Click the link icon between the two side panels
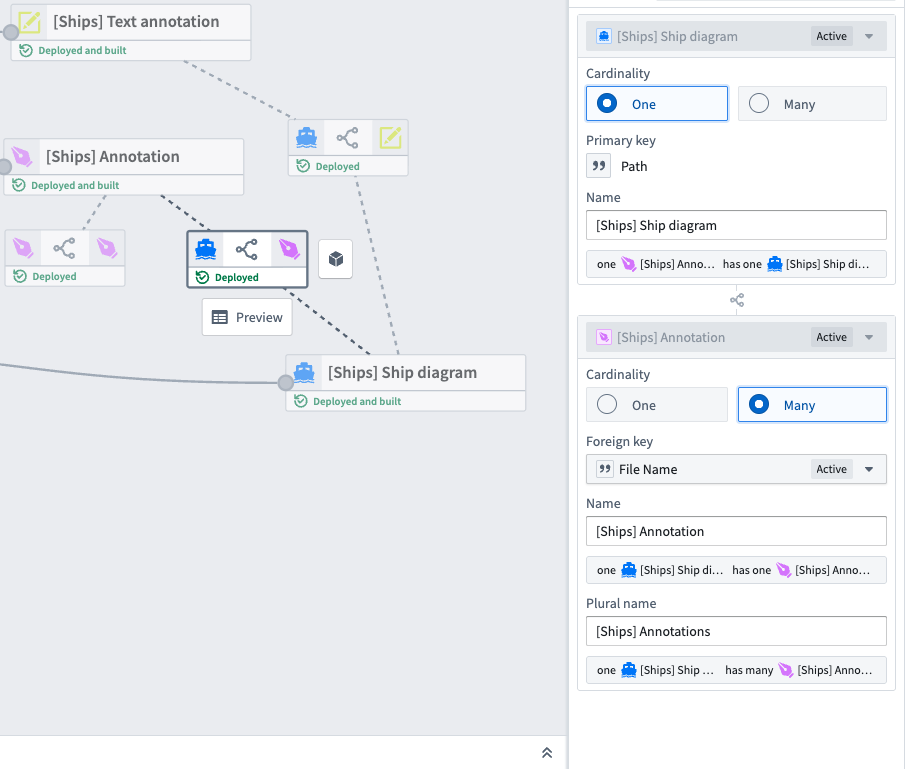This screenshot has width=905, height=769. click(x=737, y=299)
